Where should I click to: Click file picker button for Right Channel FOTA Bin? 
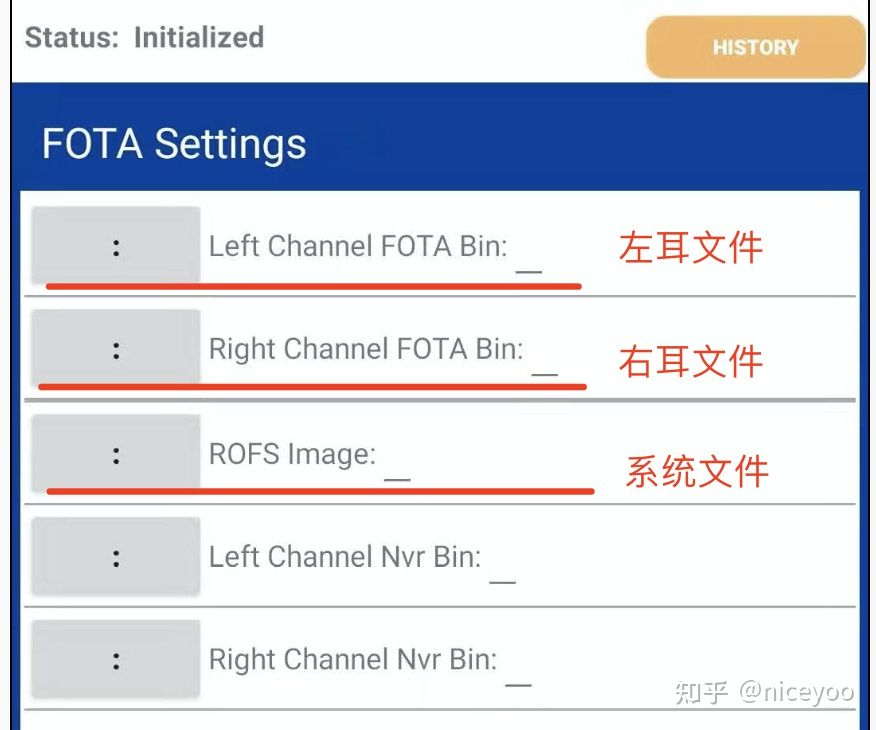(116, 350)
